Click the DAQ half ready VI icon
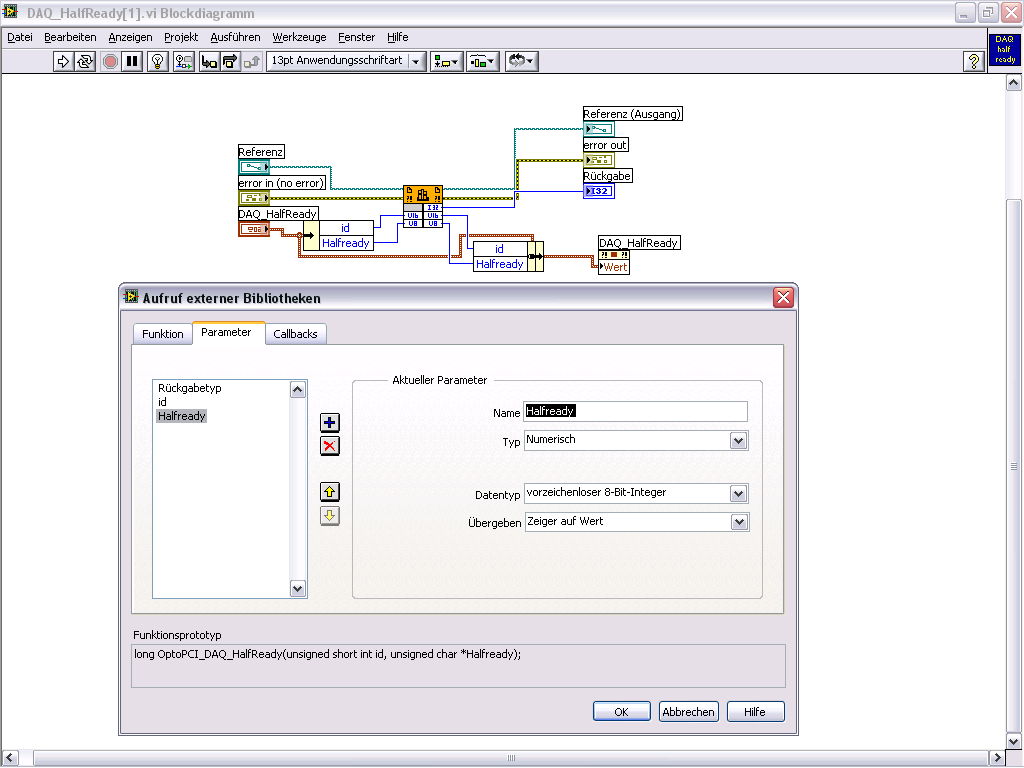Screen dimensions: 1024x768 [1004, 50]
